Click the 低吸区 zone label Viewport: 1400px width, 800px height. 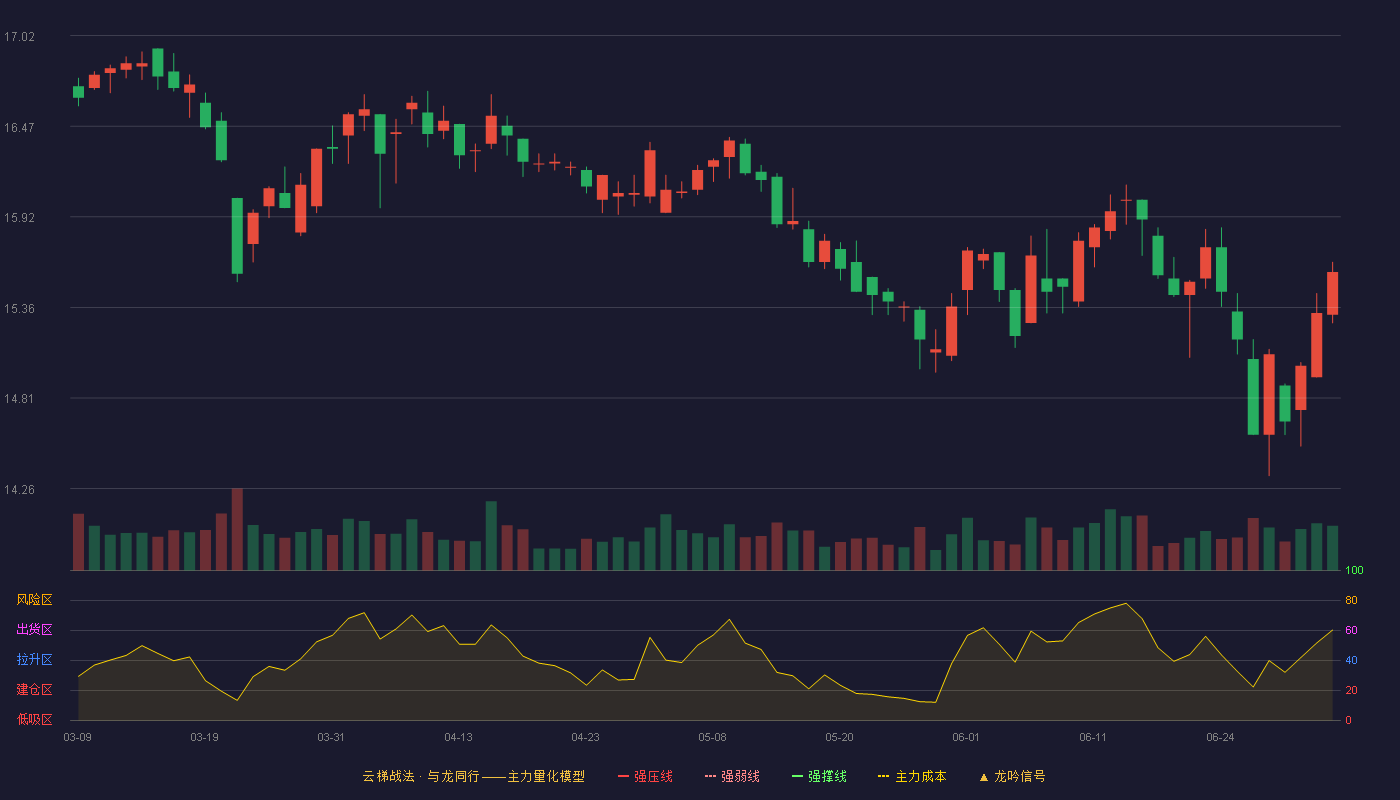click(x=34, y=719)
